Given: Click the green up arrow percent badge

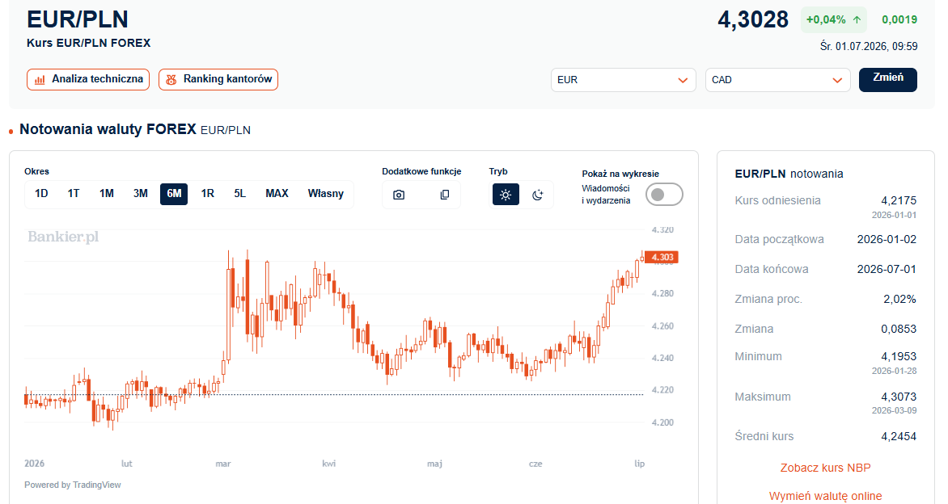Looking at the screenshot, I should [833, 20].
